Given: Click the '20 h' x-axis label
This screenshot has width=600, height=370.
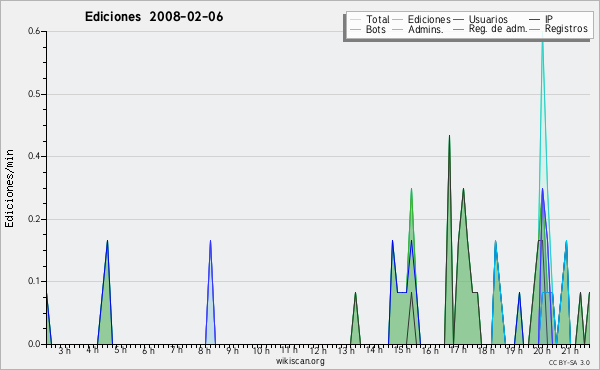Looking at the screenshot, I should coord(542,351).
